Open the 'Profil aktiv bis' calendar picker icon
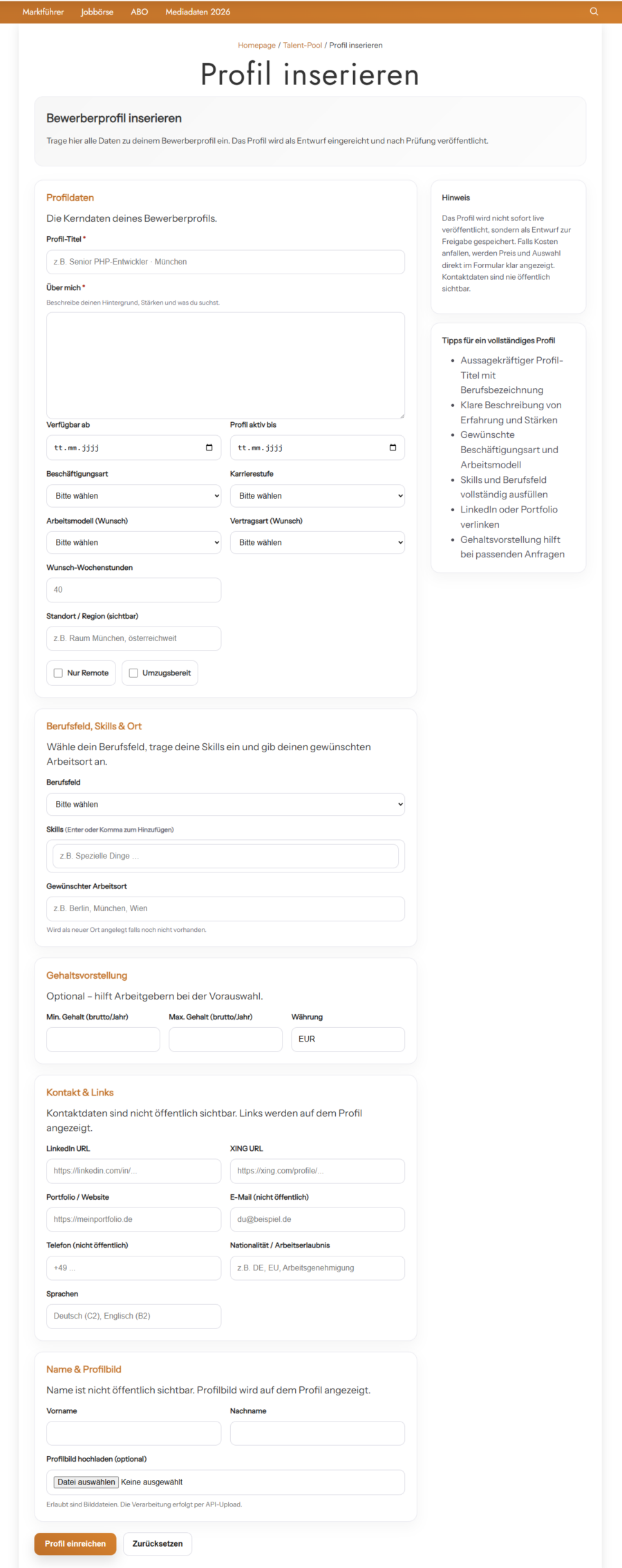The image size is (622, 1568). [393, 448]
